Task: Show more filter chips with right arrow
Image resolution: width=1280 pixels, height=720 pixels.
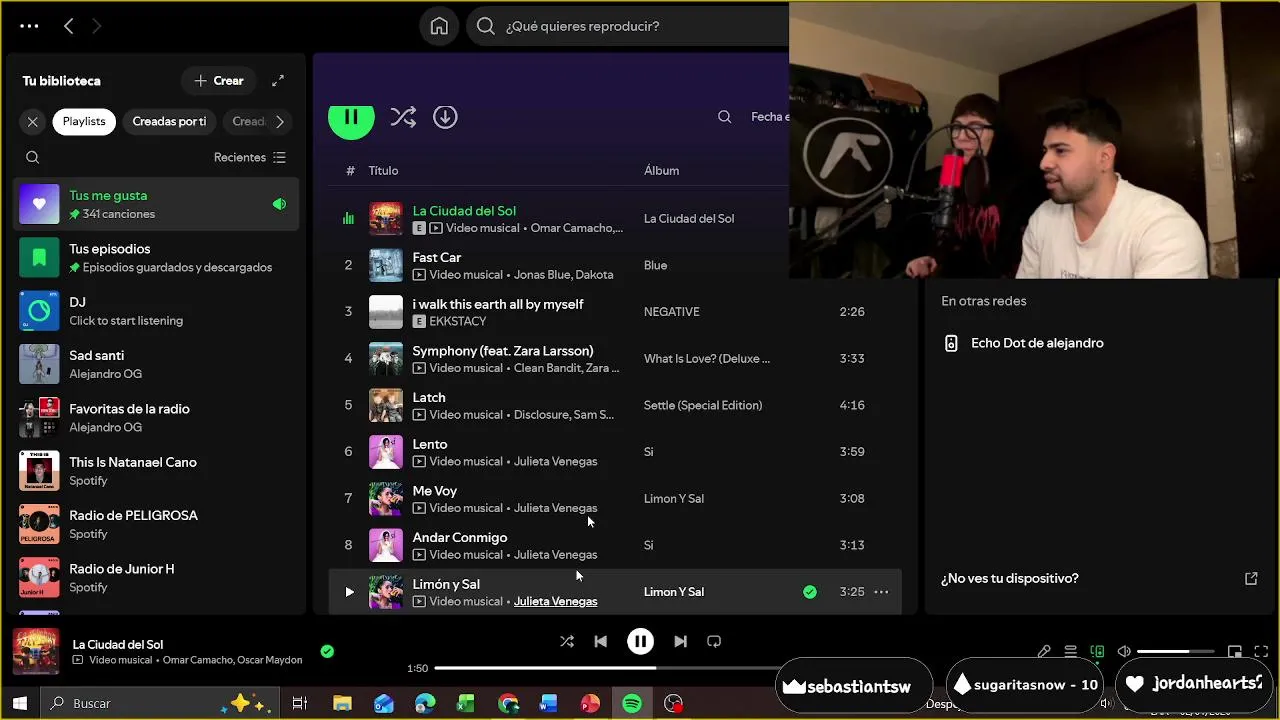Action: click(x=279, y=121)
